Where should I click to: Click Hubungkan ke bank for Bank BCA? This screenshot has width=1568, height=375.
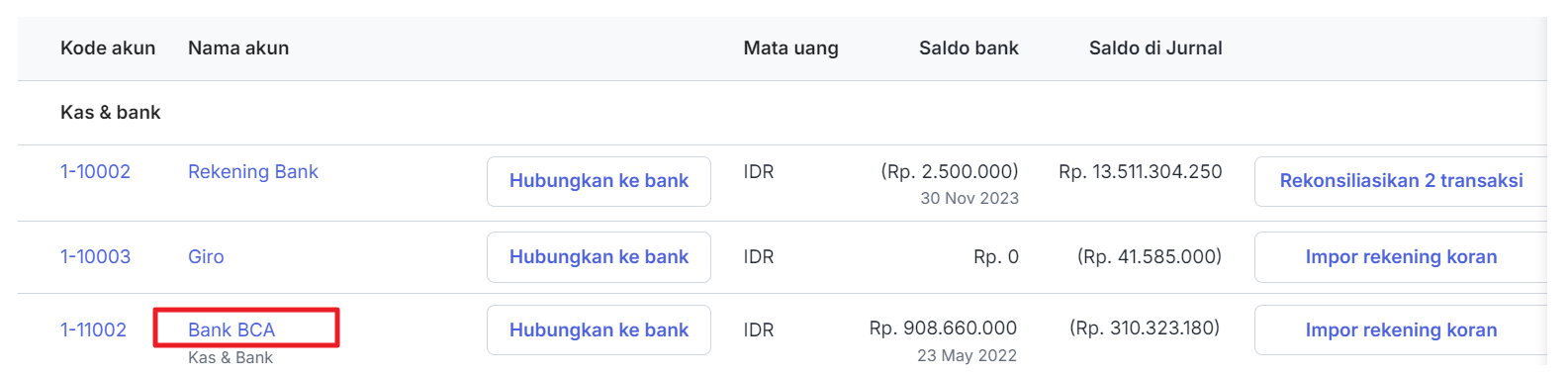tap(599, 330)
